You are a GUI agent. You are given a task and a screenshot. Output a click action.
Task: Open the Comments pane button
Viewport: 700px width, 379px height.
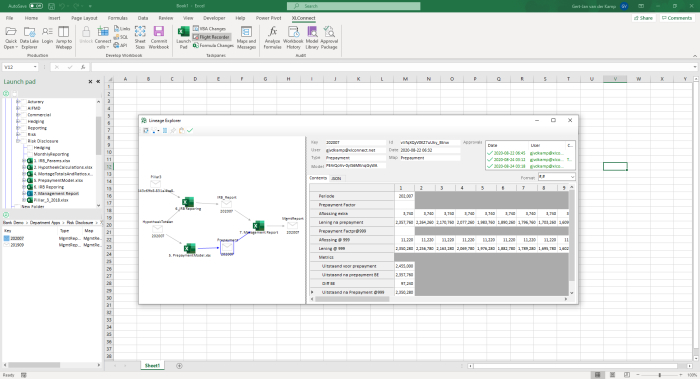[677, 18]
